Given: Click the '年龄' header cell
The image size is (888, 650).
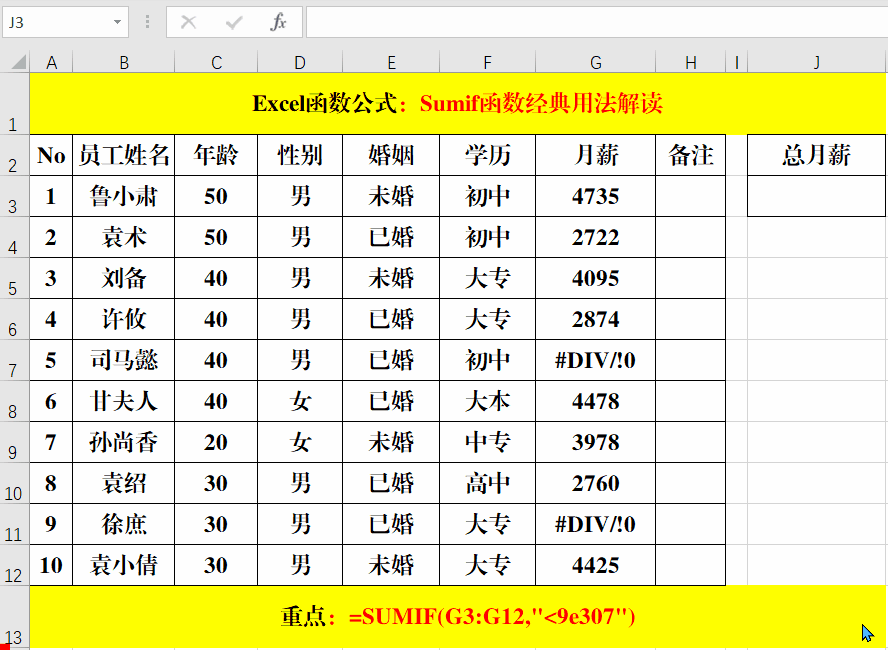Looking at the screenshot, I should click(x=216, y=155).
